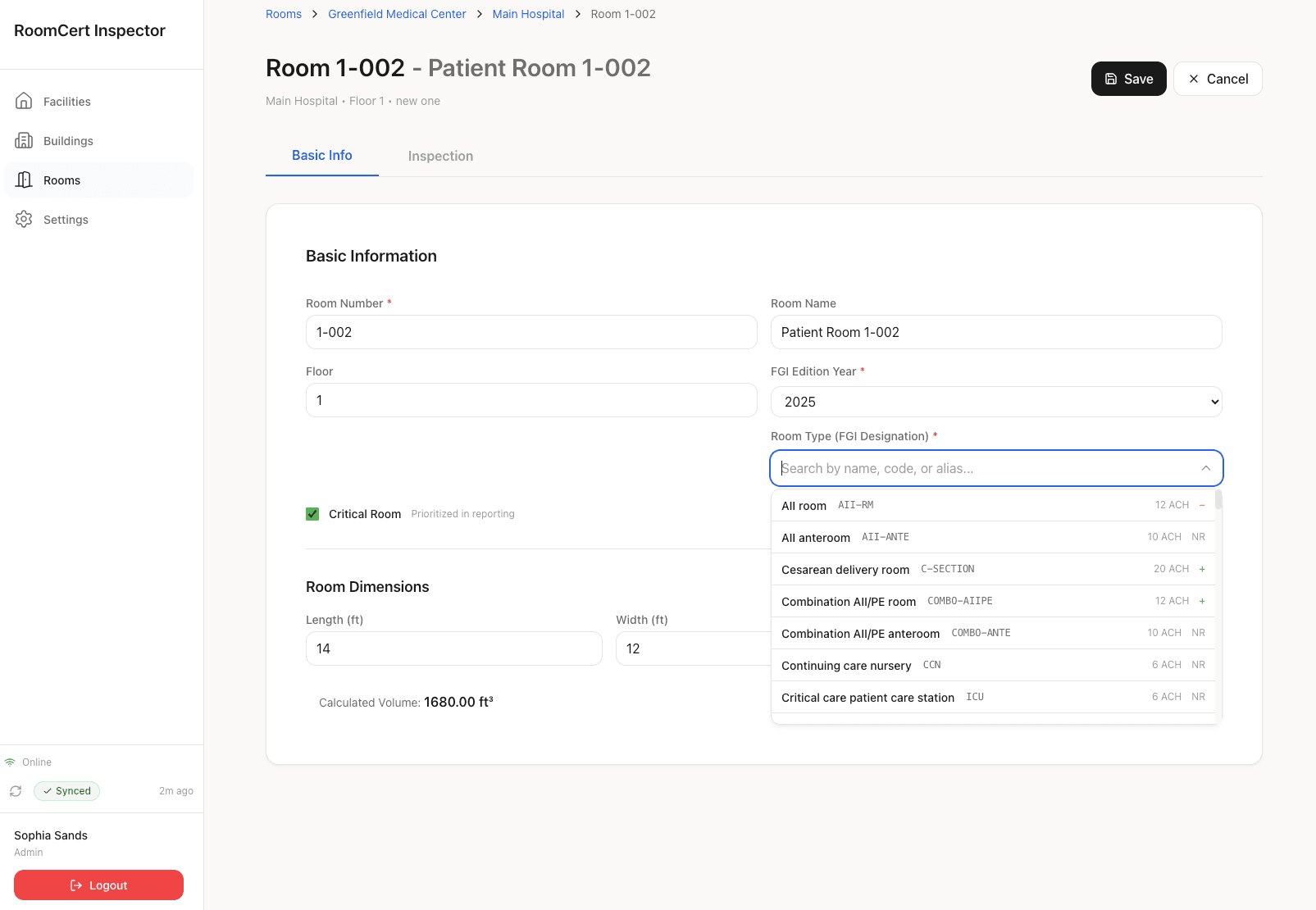Click the Logout button
The image size is (1316, 910).
pos(98,885)
